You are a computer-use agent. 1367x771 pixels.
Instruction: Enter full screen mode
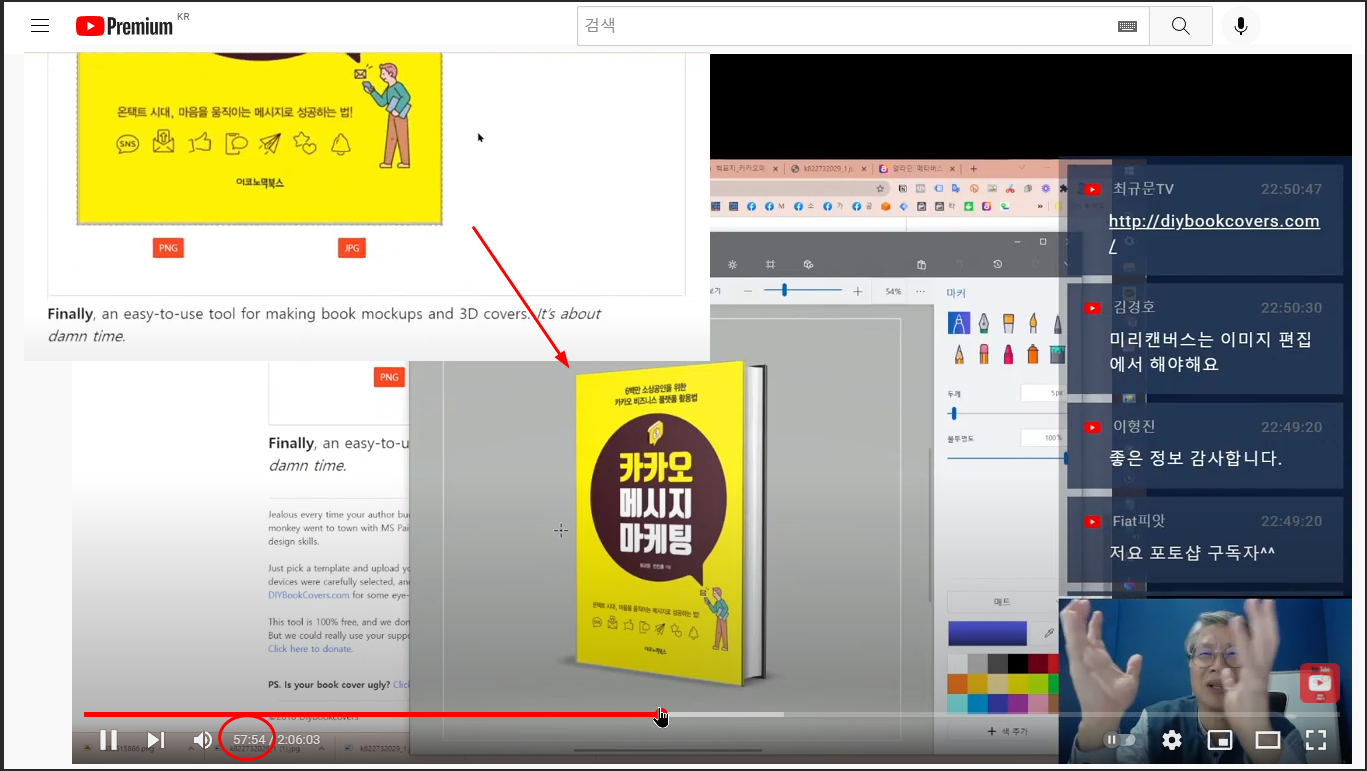[1316, 740]
